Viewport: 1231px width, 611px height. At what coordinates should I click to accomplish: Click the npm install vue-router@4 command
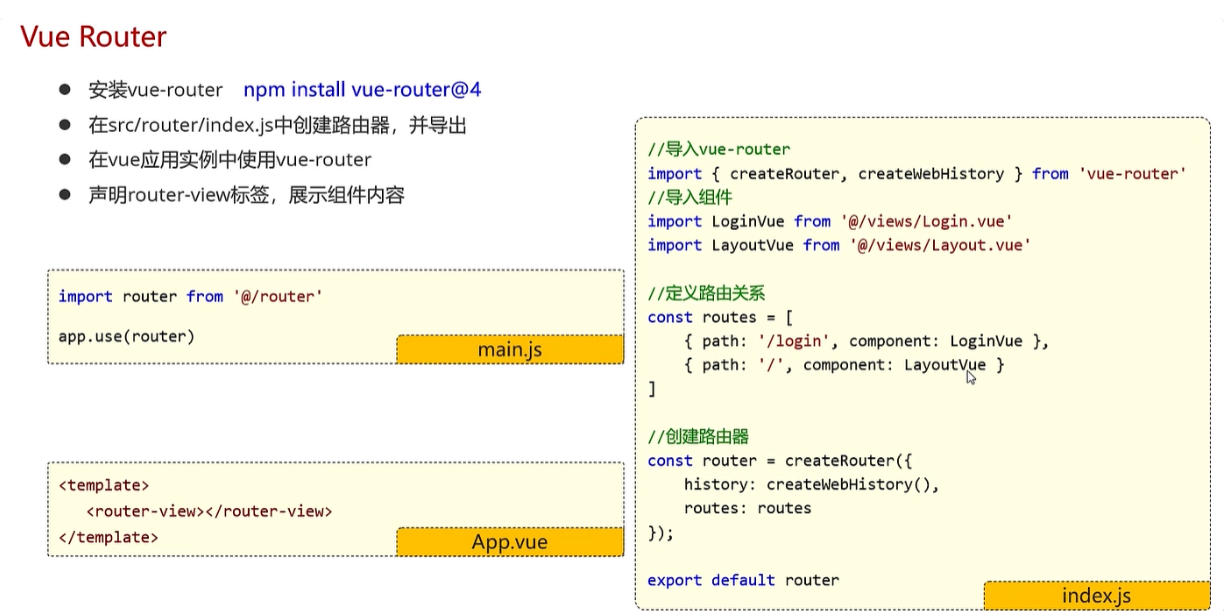[362, 90]
